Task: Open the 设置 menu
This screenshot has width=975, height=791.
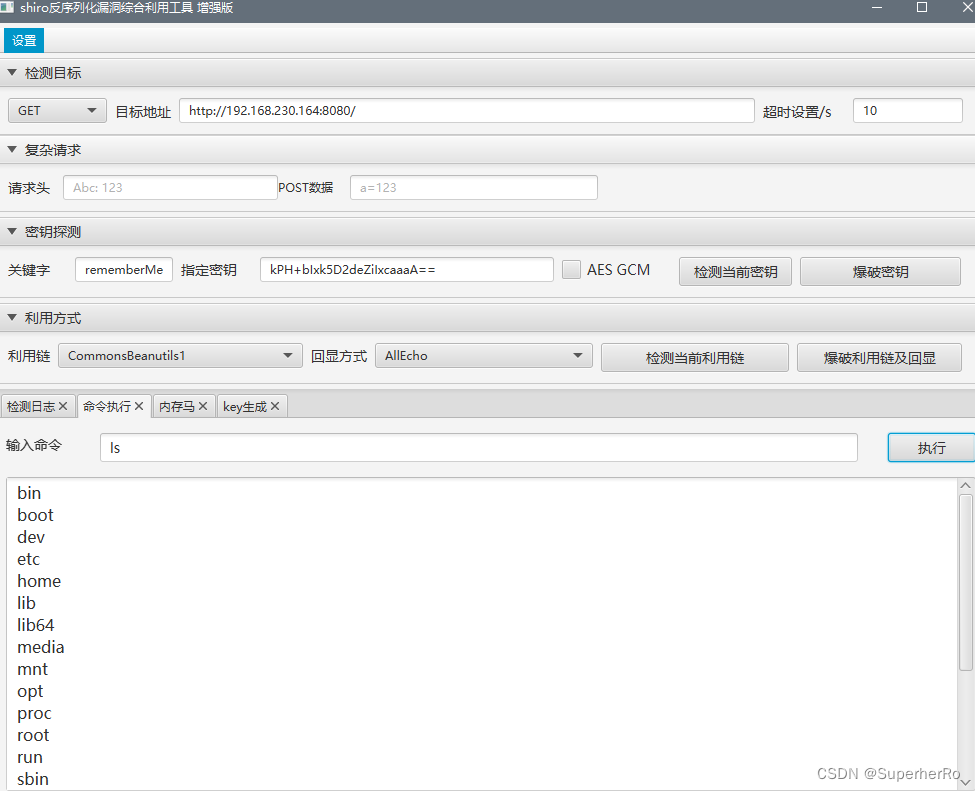Action: coord(23,40)
